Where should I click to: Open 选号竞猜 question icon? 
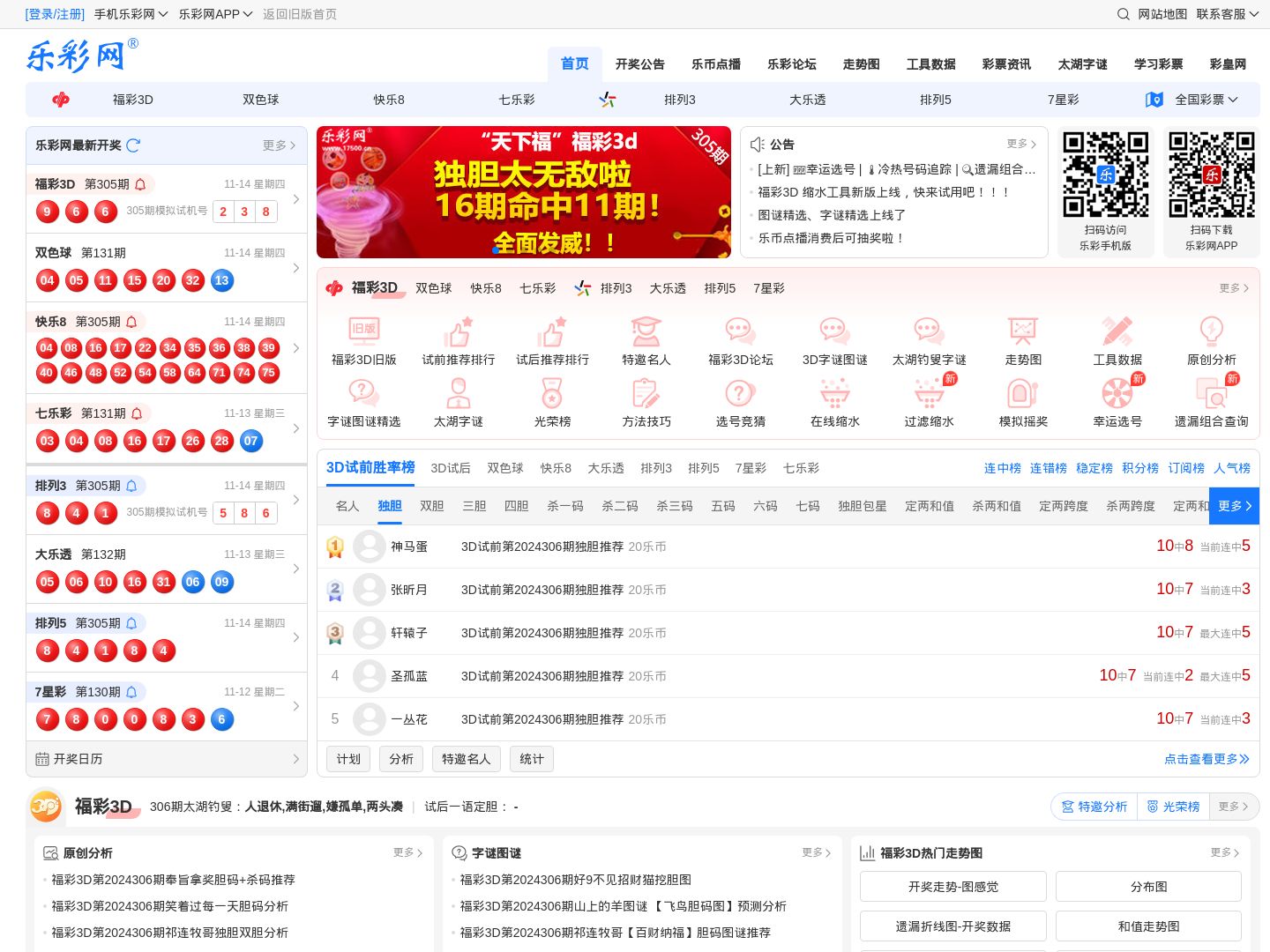741,393
